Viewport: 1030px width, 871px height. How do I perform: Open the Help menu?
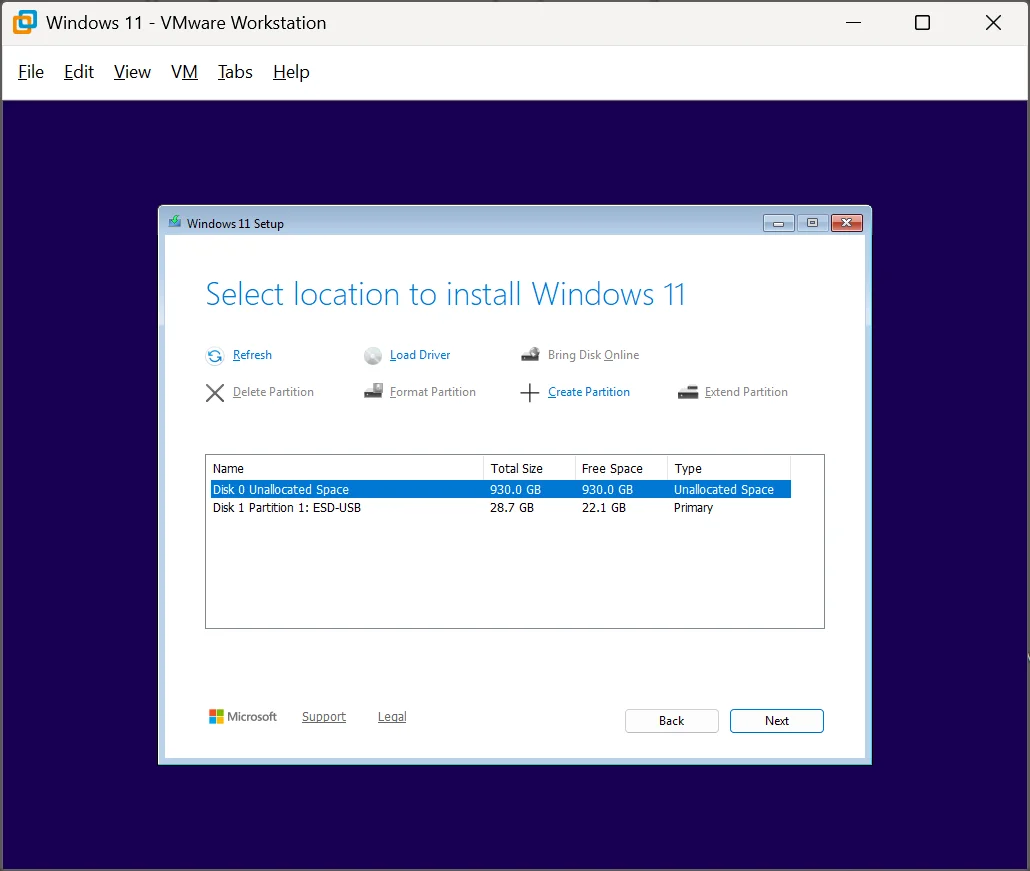(291, 72)
